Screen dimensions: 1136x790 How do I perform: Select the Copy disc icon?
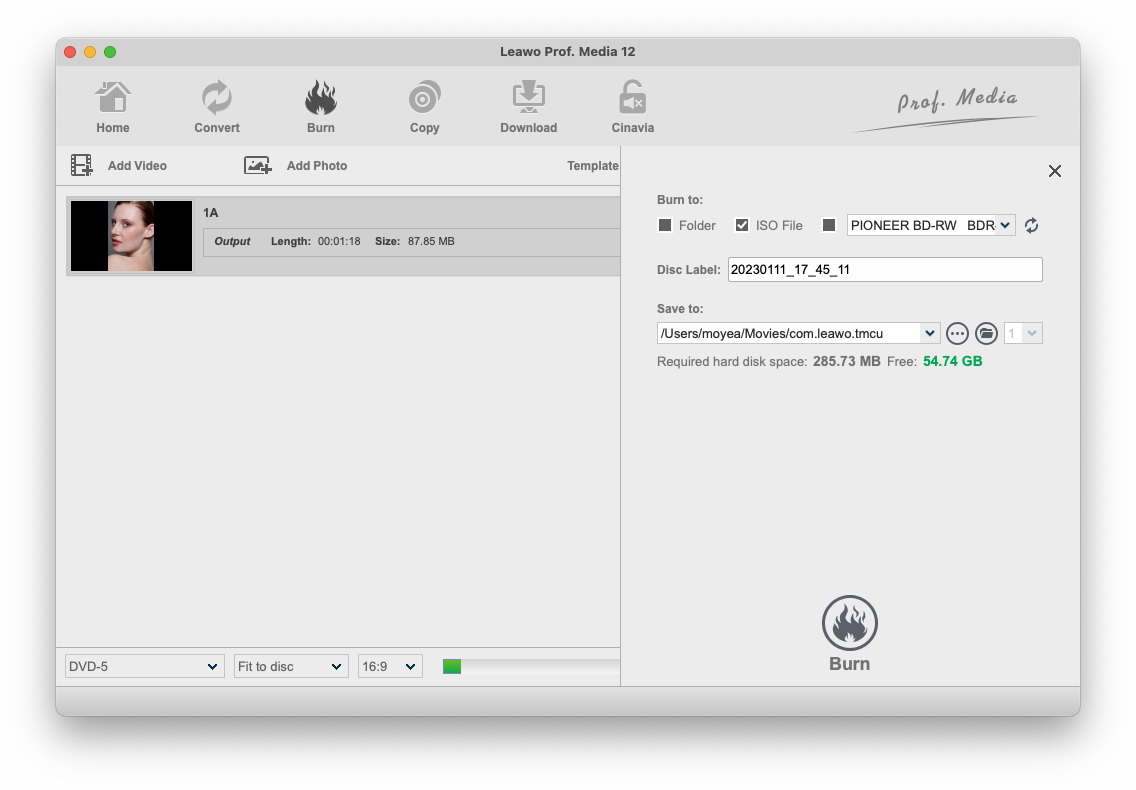coord(424,99)
